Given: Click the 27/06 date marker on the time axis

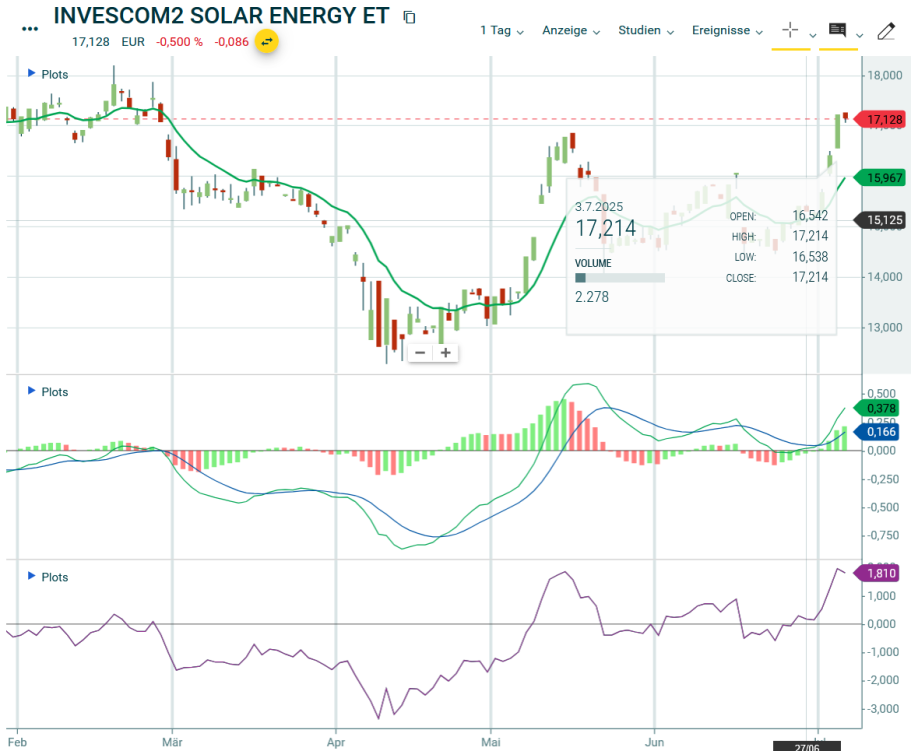Looking at the screenshot, I should (807, 746).
